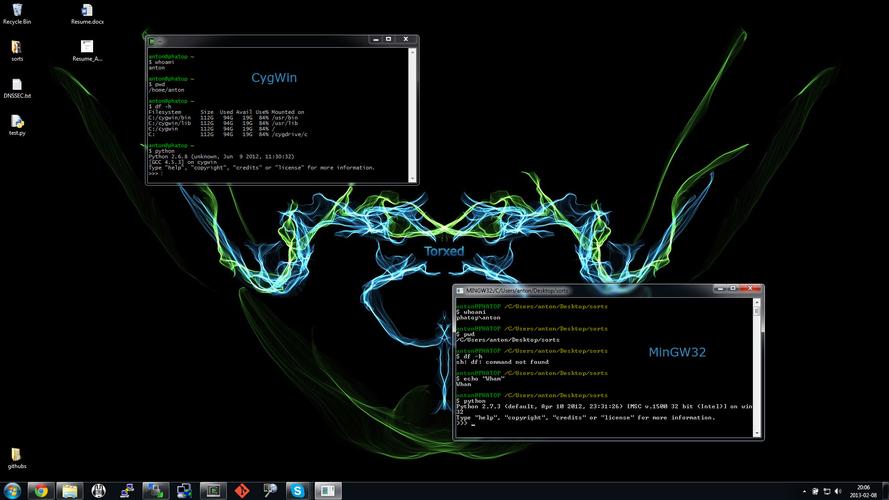
Task: Open Skype from the taskbar
Action: click(298, 491)
